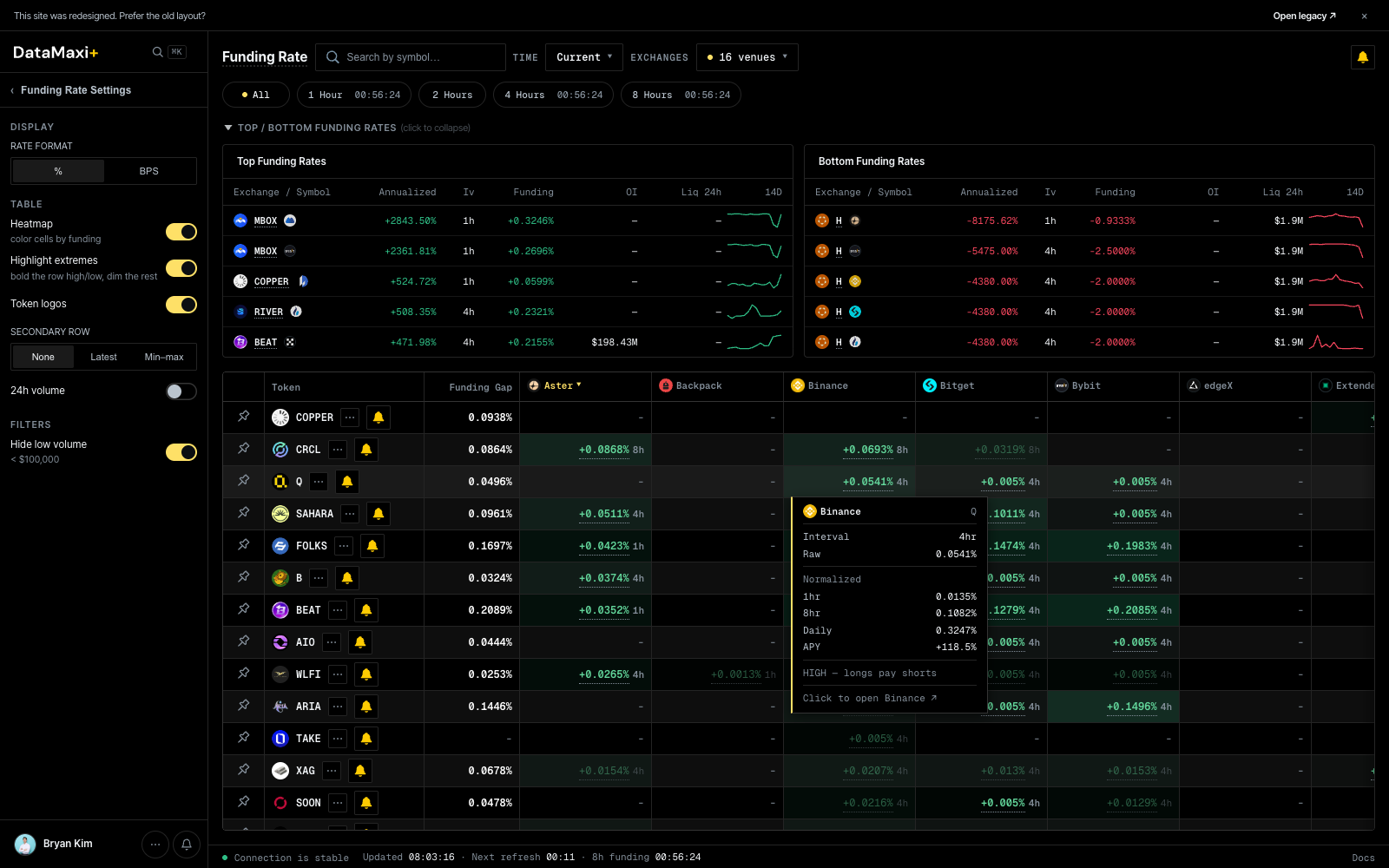This screenshot has height=868, width=1389.
Task: Set an alert bell for BEAT token row
Action: pyautogui.click(x=366, y=610)
